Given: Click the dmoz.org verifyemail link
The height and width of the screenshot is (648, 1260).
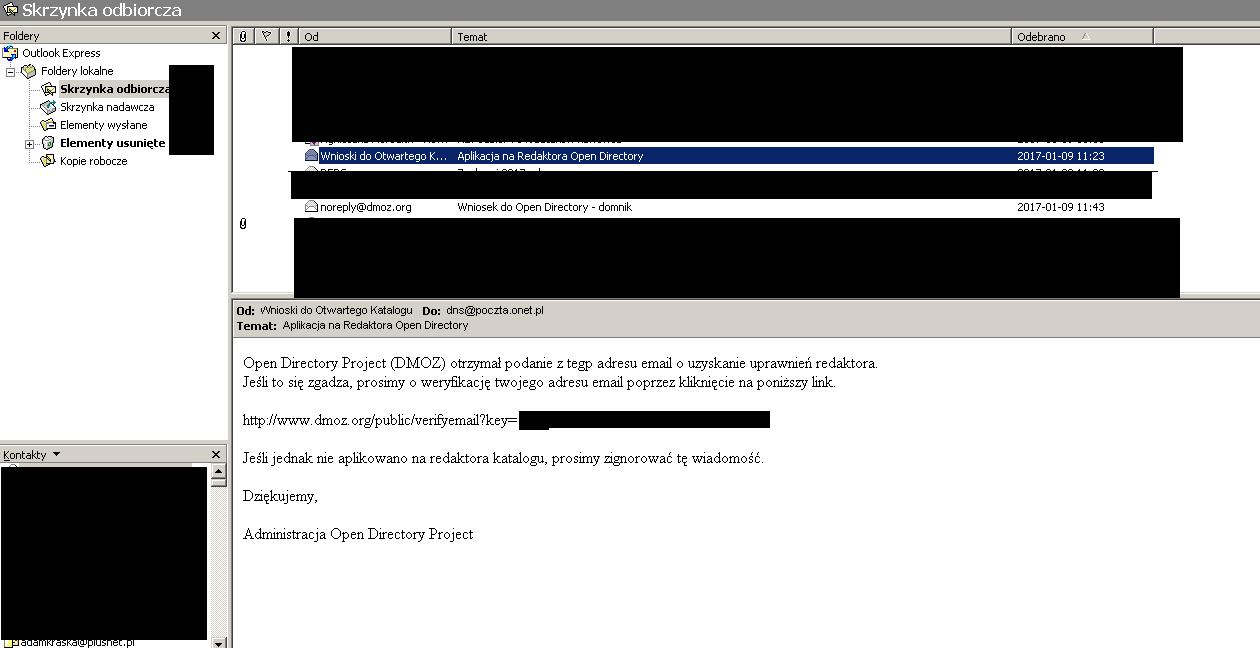Looking at the screenshot, I should point(380,420).
